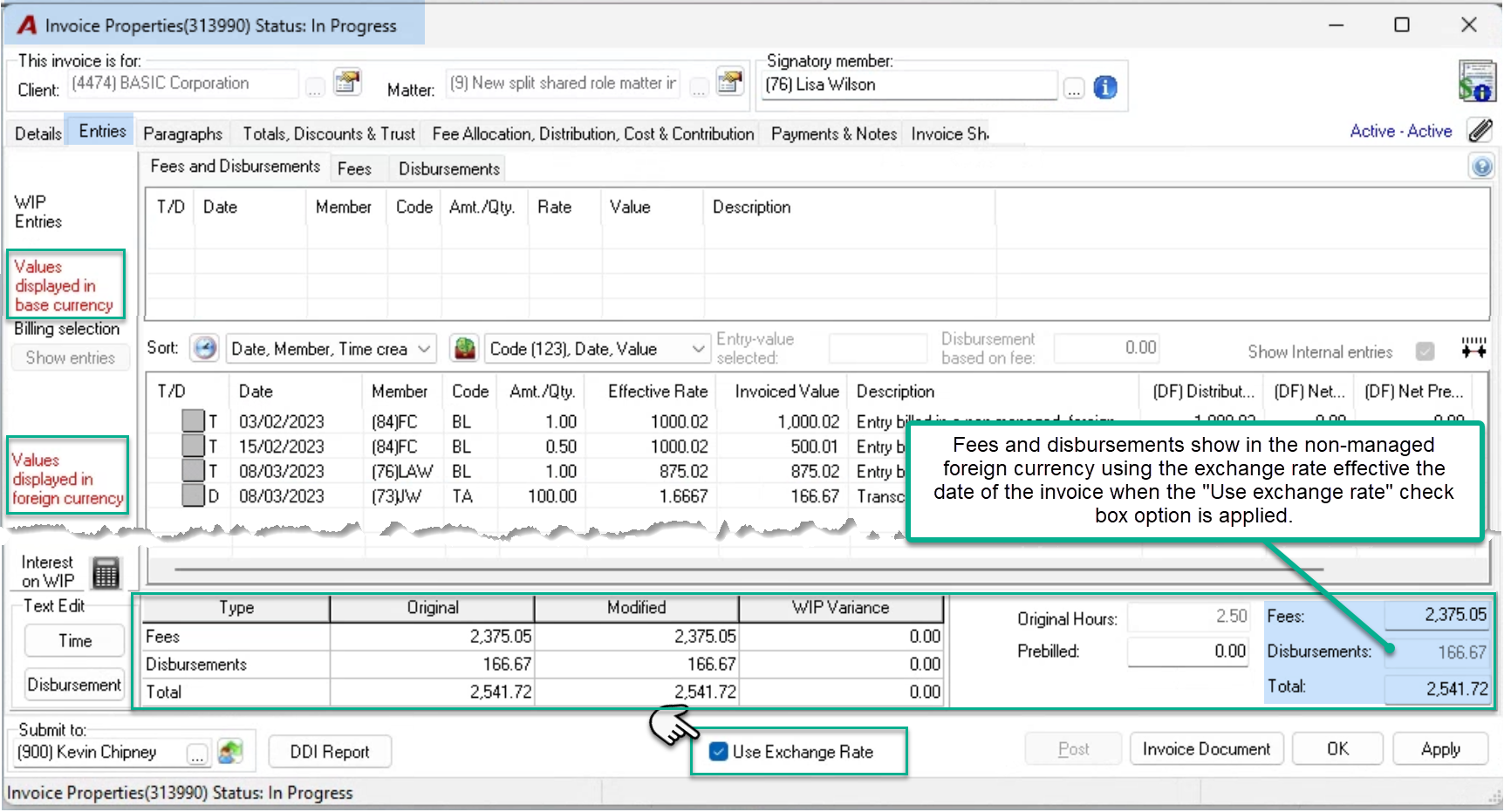This screenshot has height=812, width=1504.
Task: Switch to the Details tab
Action: point(38,133)
